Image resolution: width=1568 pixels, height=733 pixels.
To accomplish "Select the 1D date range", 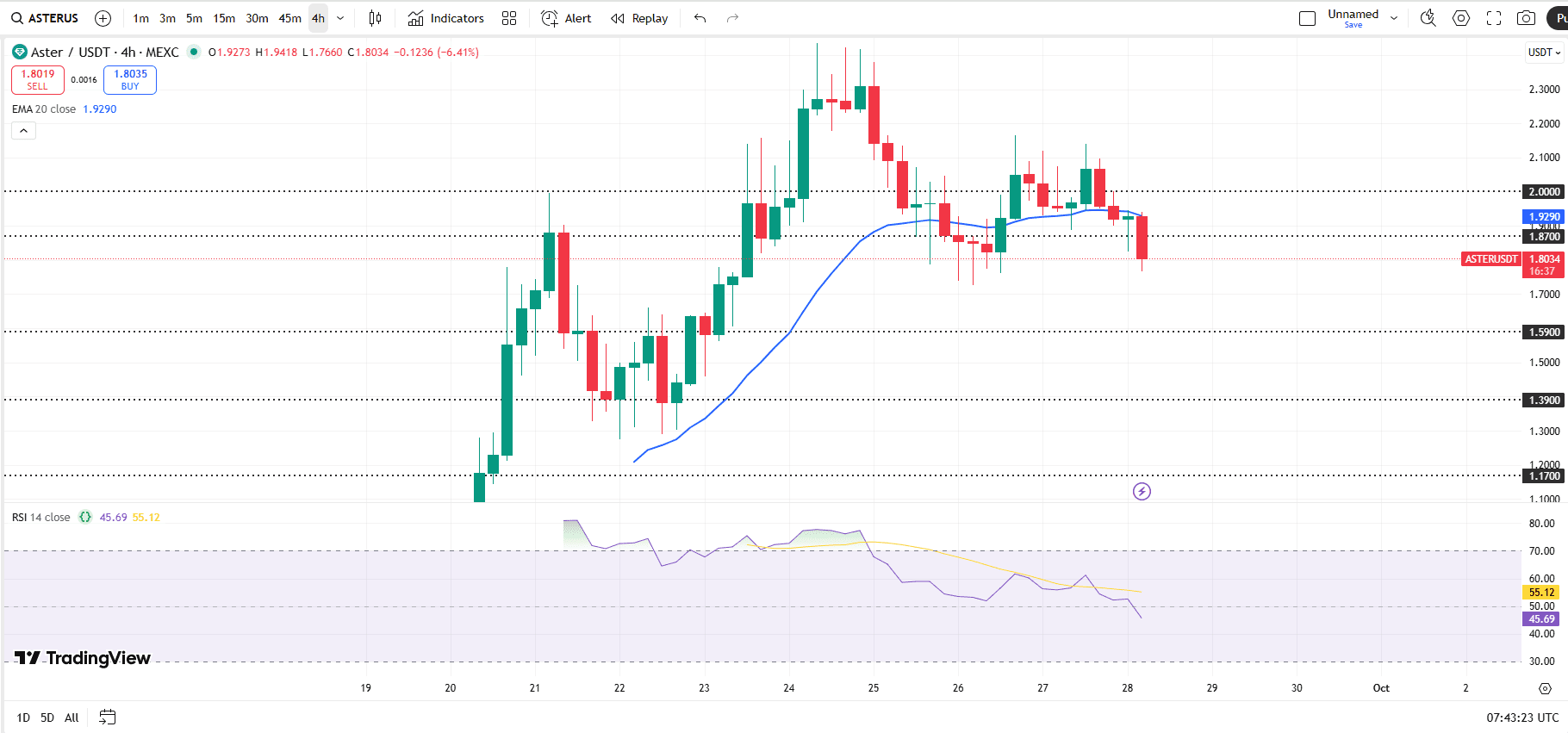I will point(23,717).
